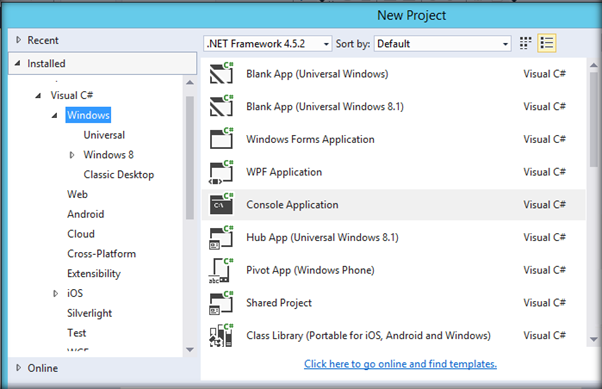The width and height of the screenshot is (602, 389).
Task: Select the Silverlight category
Action: tap(89, 313)
